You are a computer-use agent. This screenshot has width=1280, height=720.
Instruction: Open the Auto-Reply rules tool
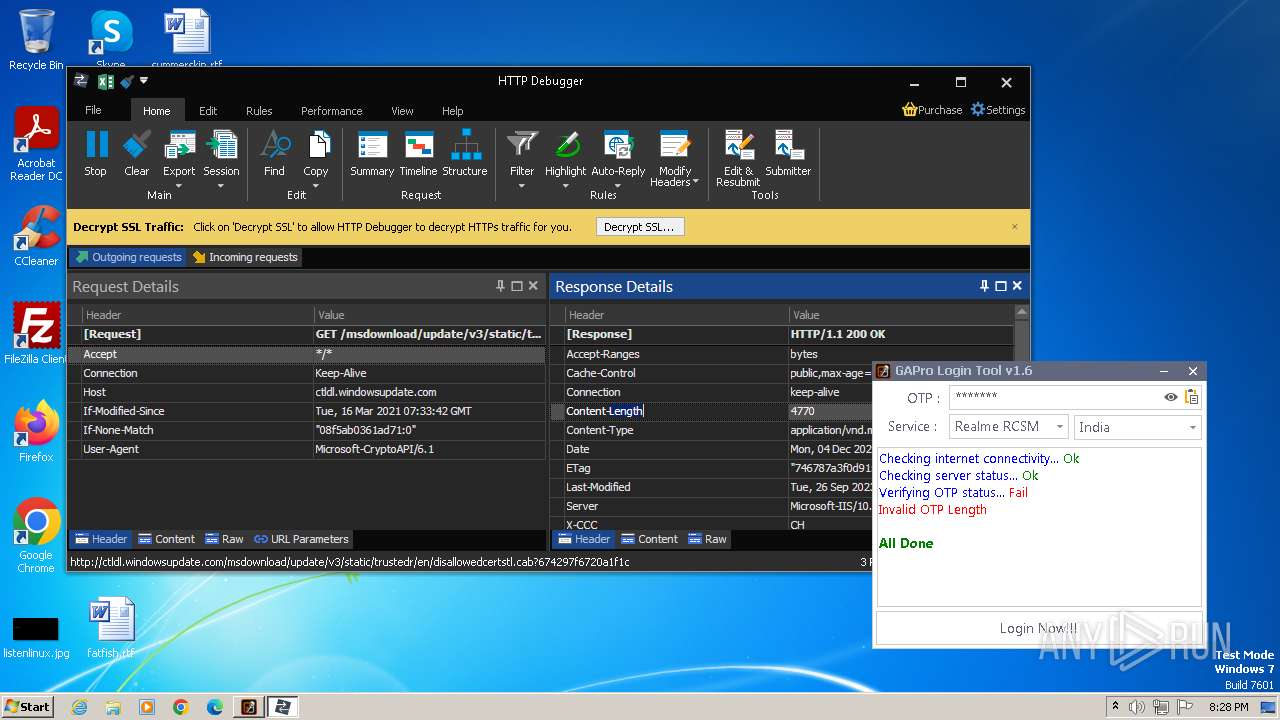[618, 146]
